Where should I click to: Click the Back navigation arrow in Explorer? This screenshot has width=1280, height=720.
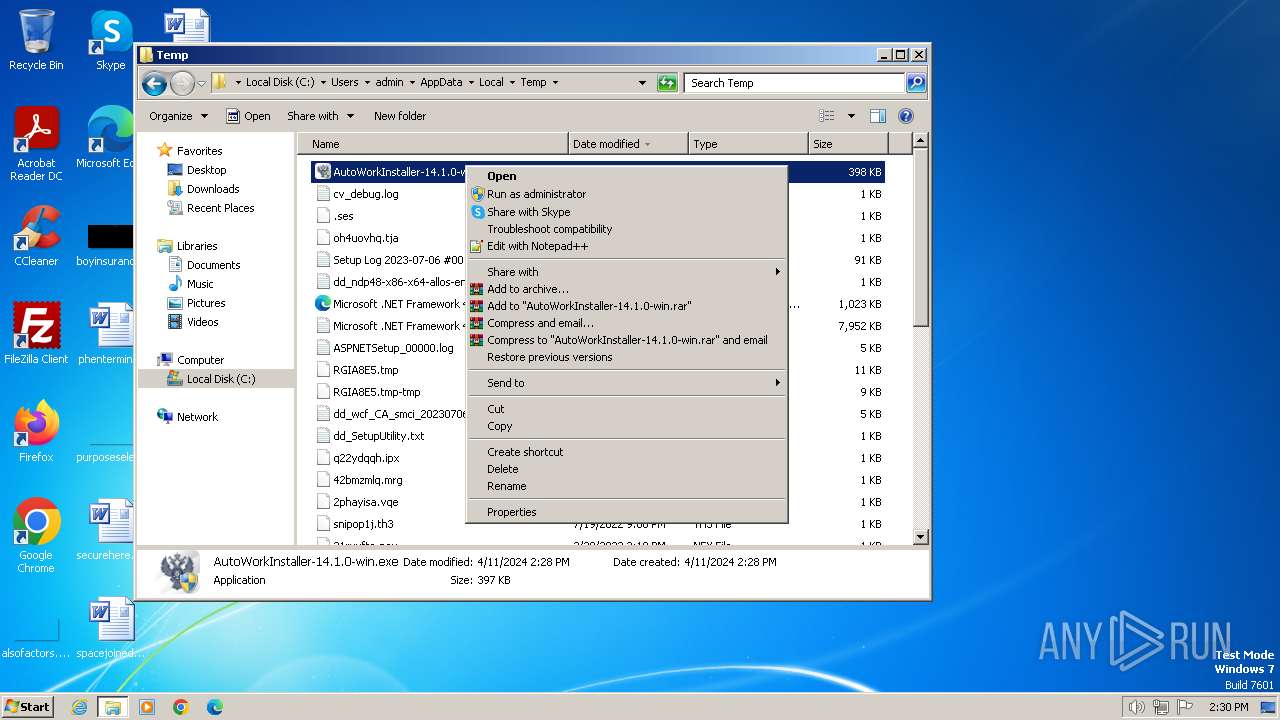pos(154,83)
